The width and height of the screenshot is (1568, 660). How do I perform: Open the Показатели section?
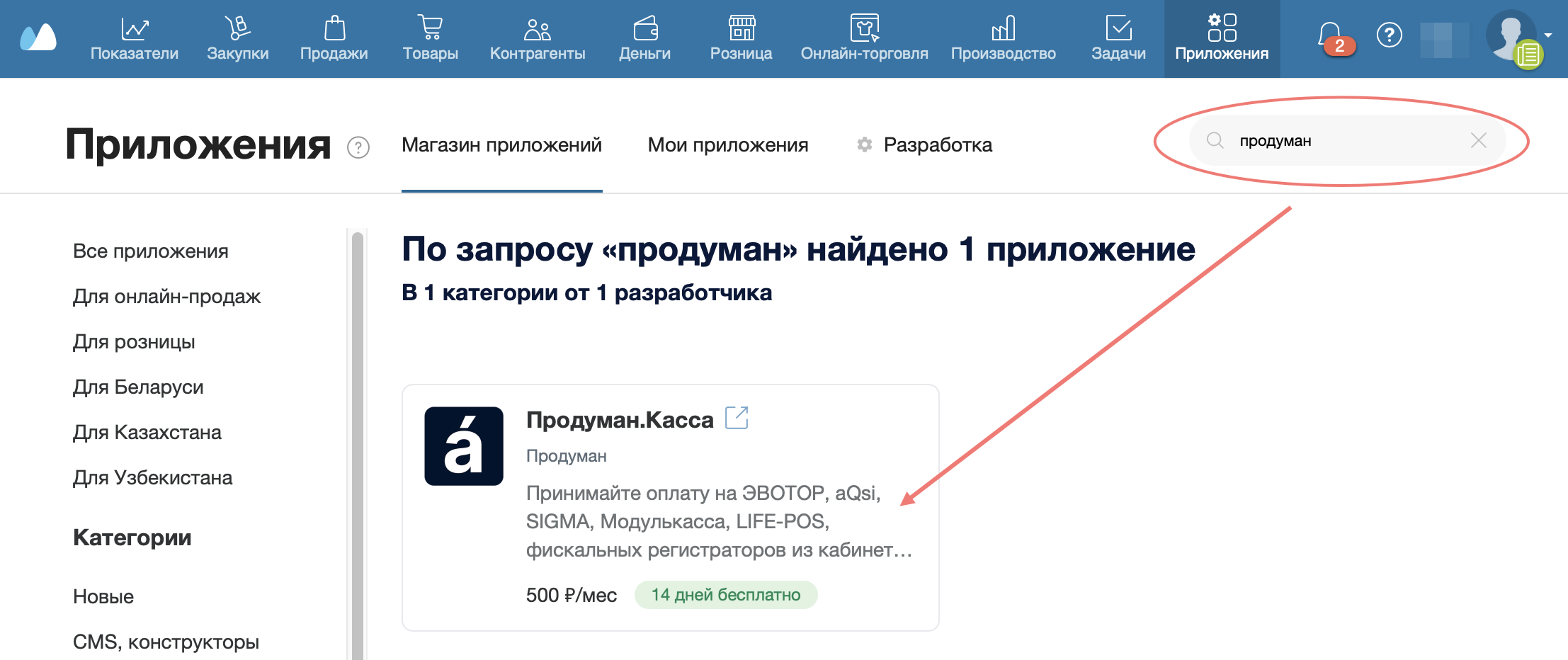[x=135, y=38]
